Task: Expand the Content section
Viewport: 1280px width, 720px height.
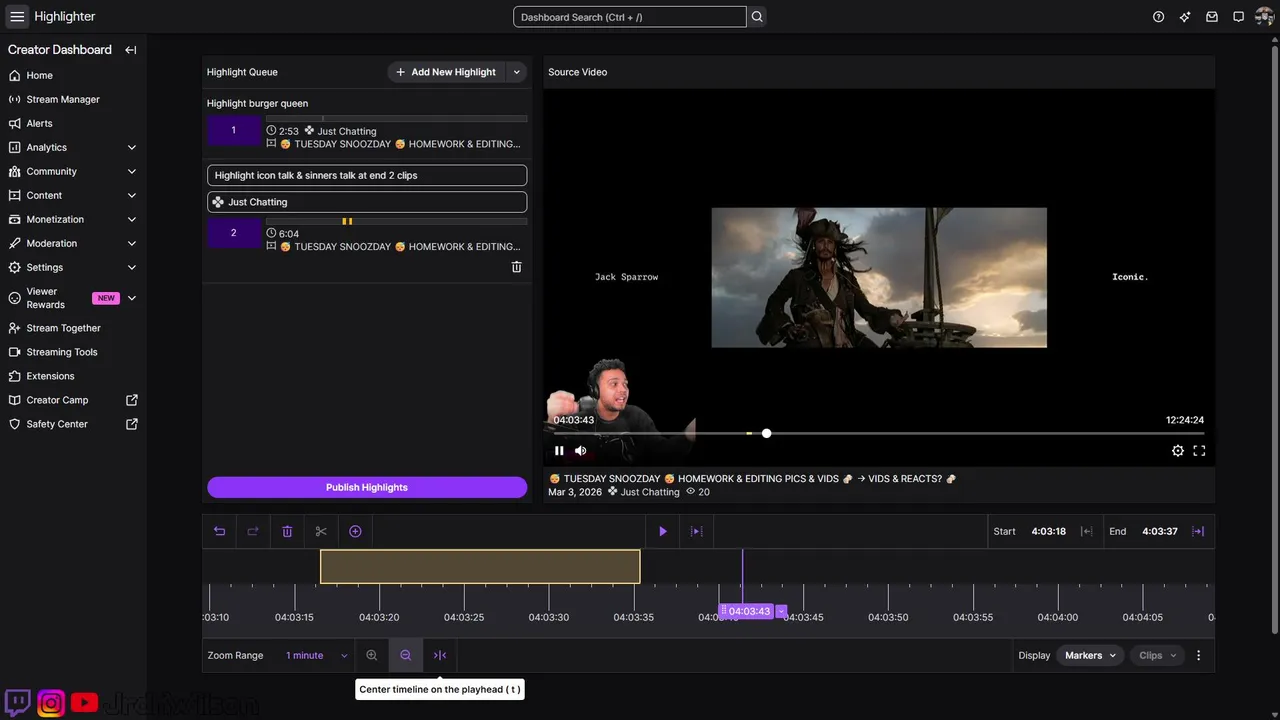Action: click(132, 196)
